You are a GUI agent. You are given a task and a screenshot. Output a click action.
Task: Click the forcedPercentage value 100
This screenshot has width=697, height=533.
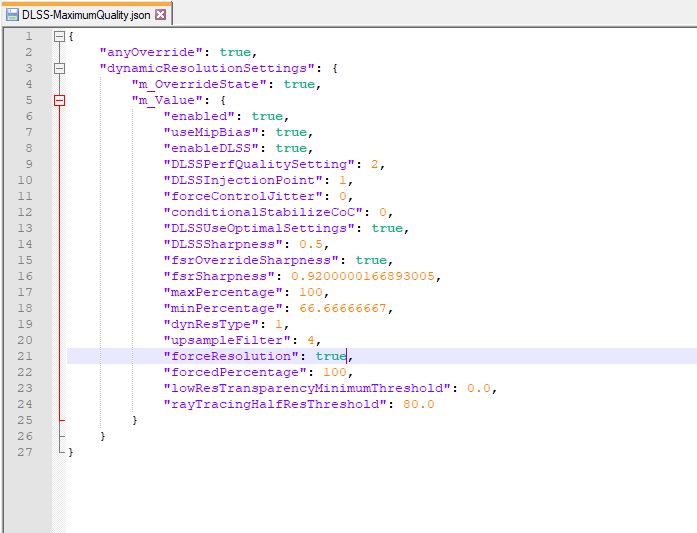click(x=335, y=372)
